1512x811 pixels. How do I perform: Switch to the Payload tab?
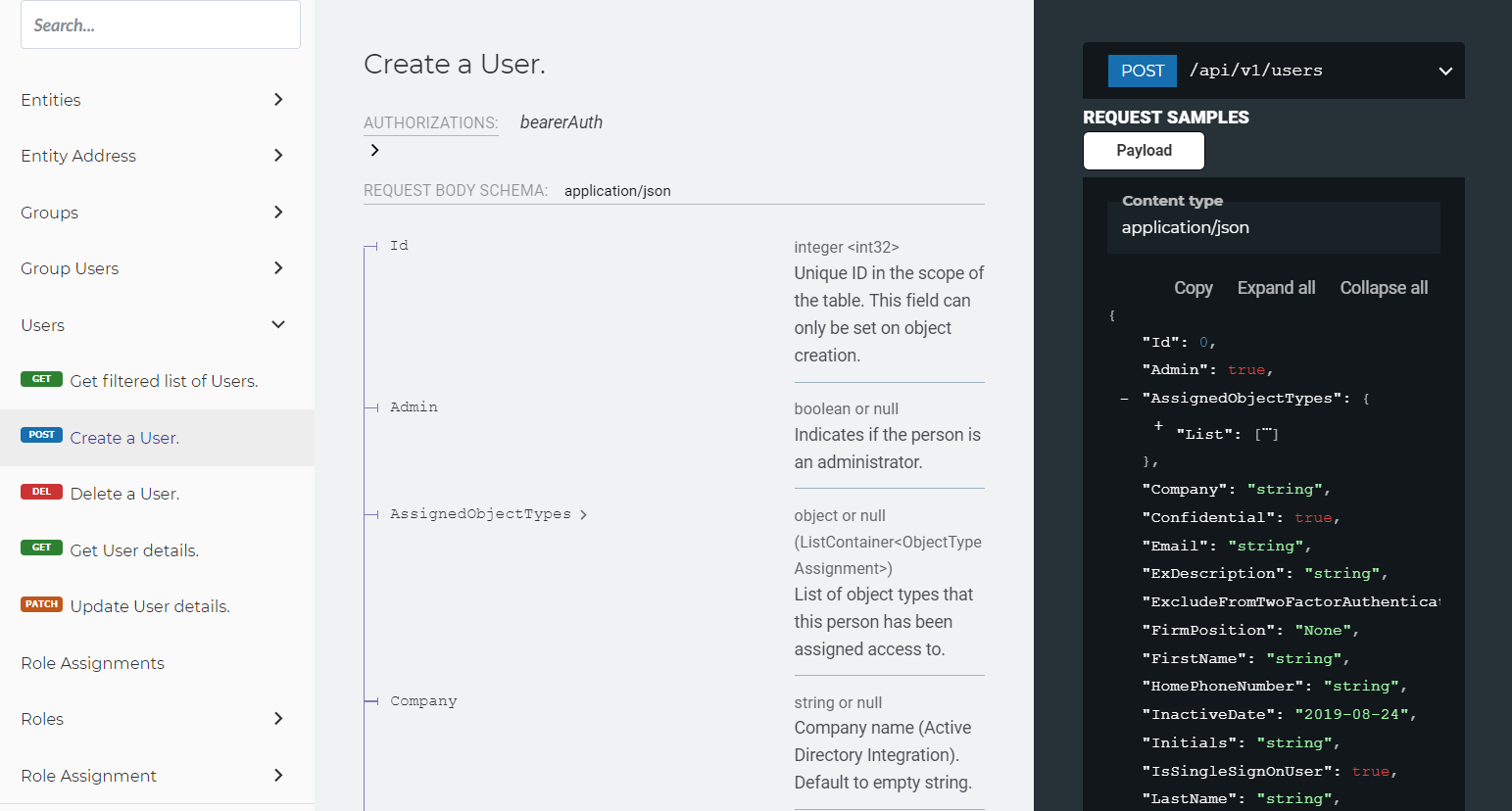coord(1143,150)
